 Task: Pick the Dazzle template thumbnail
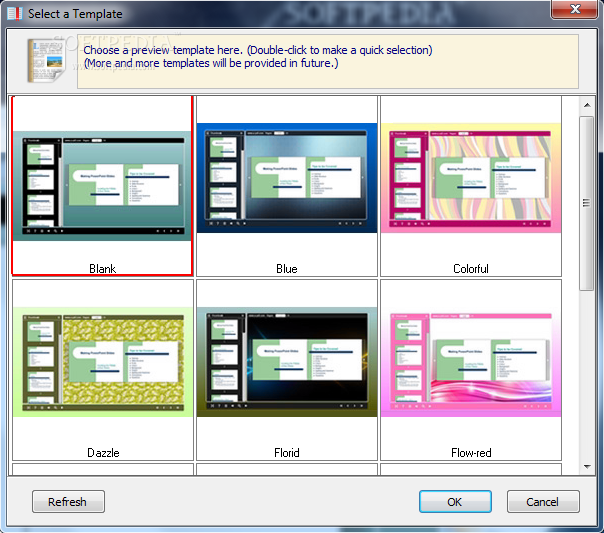(103, 362)
